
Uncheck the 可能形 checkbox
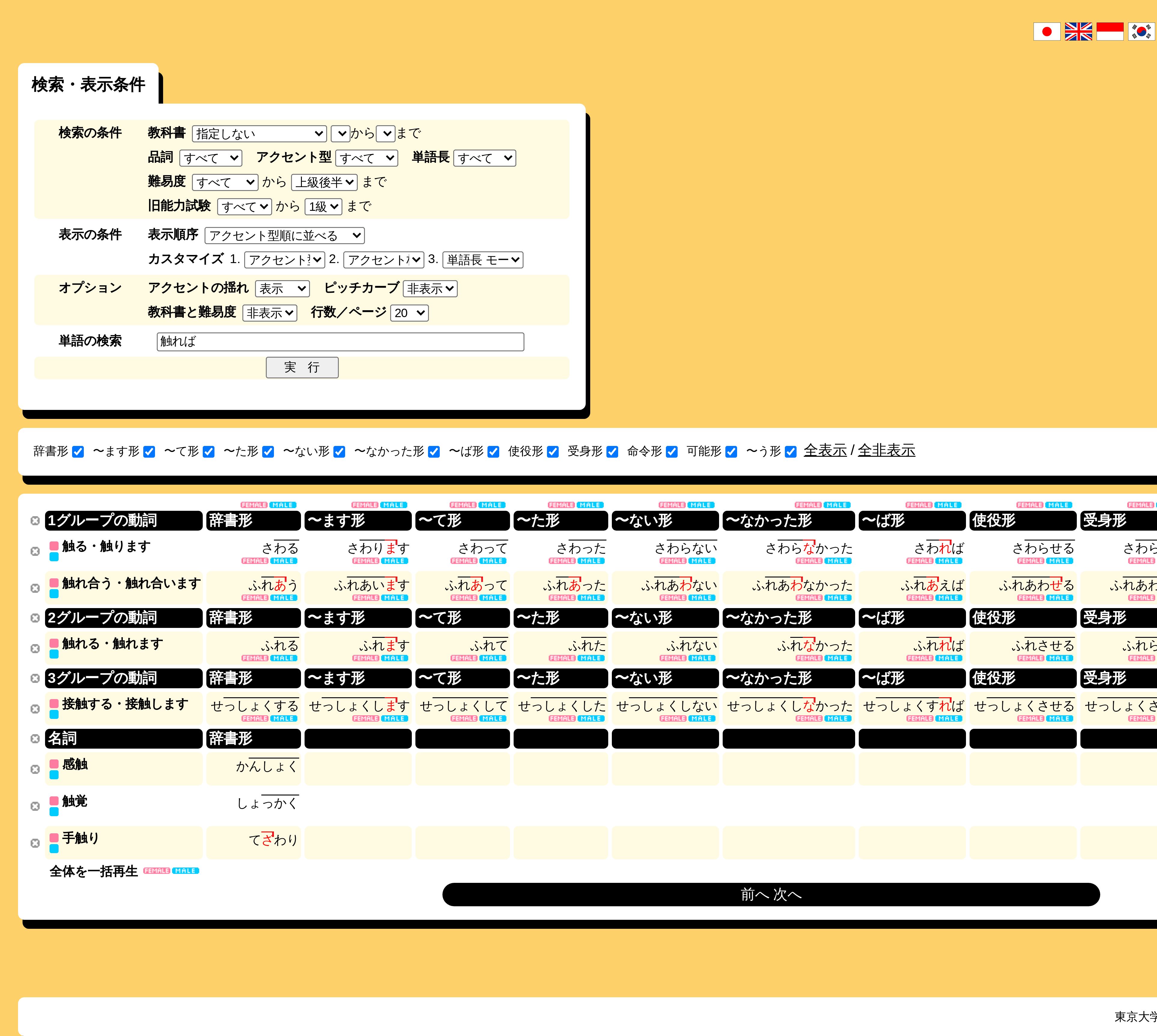point(731,452)
